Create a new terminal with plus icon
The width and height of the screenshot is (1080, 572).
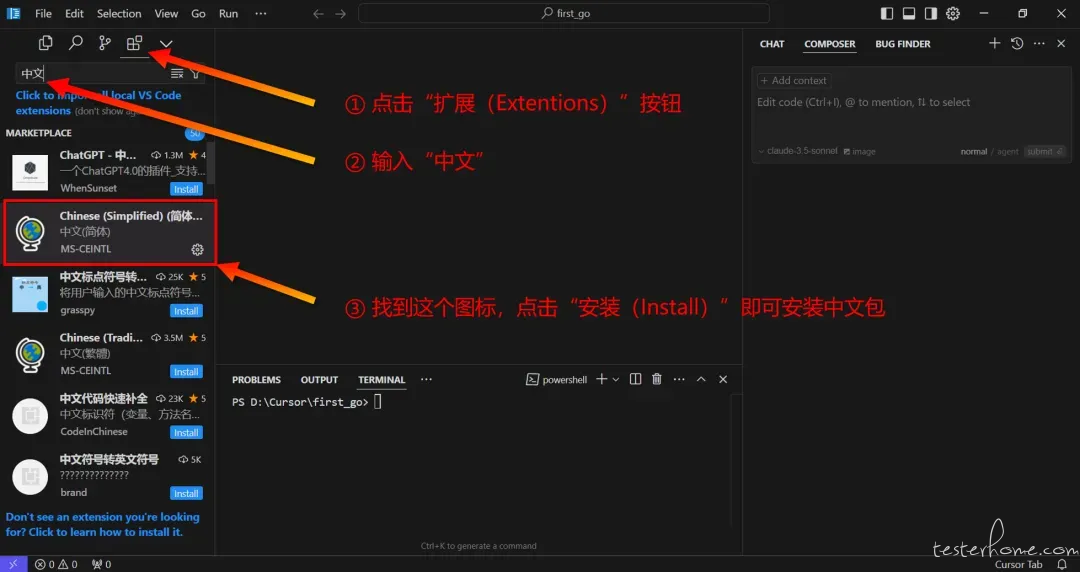click(601, 379)
